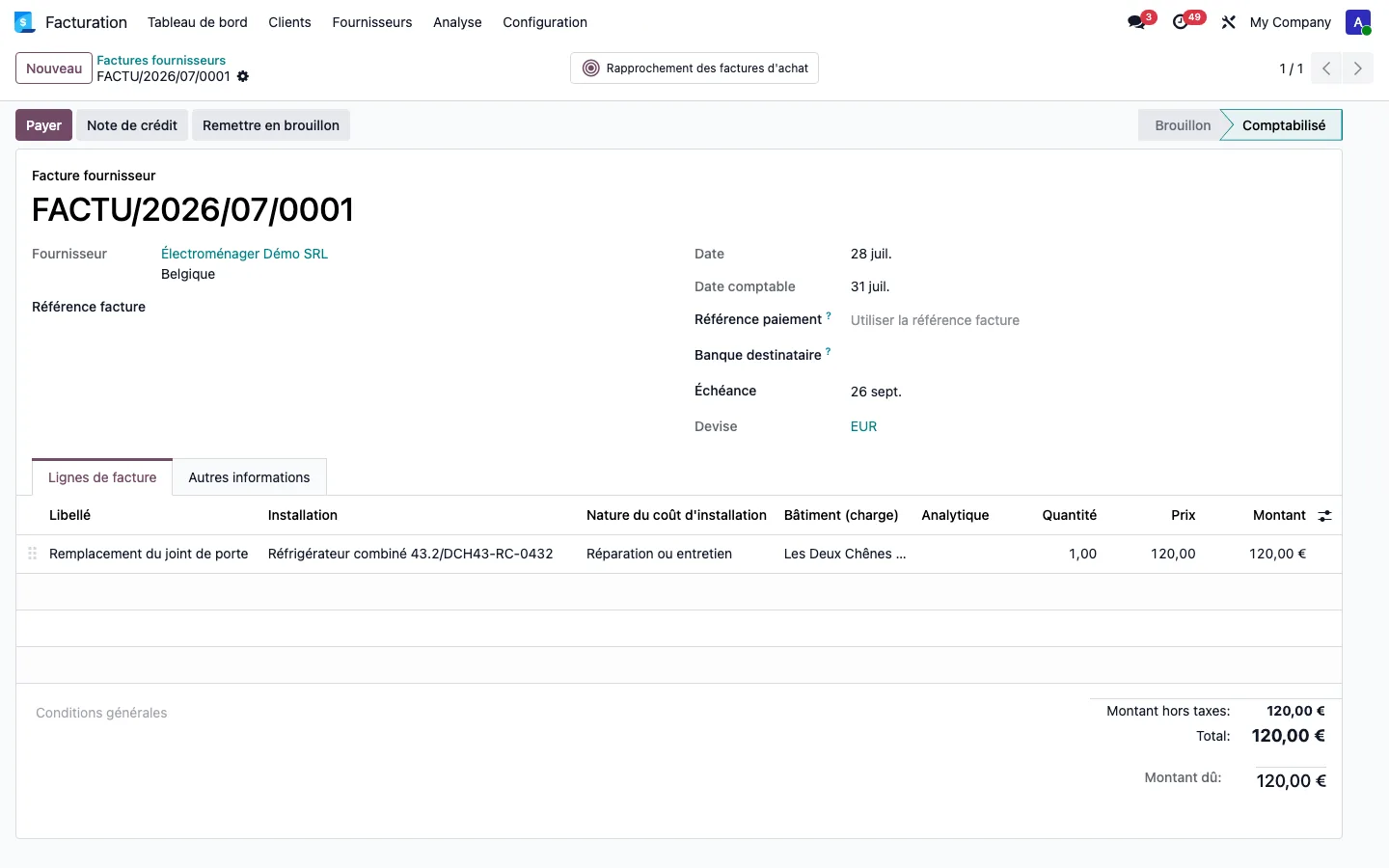This screenshot has height=868, width=1389.
Task: Click the FACTU/2026/07/0001 title heading
Action: click(x=193, y=209)
